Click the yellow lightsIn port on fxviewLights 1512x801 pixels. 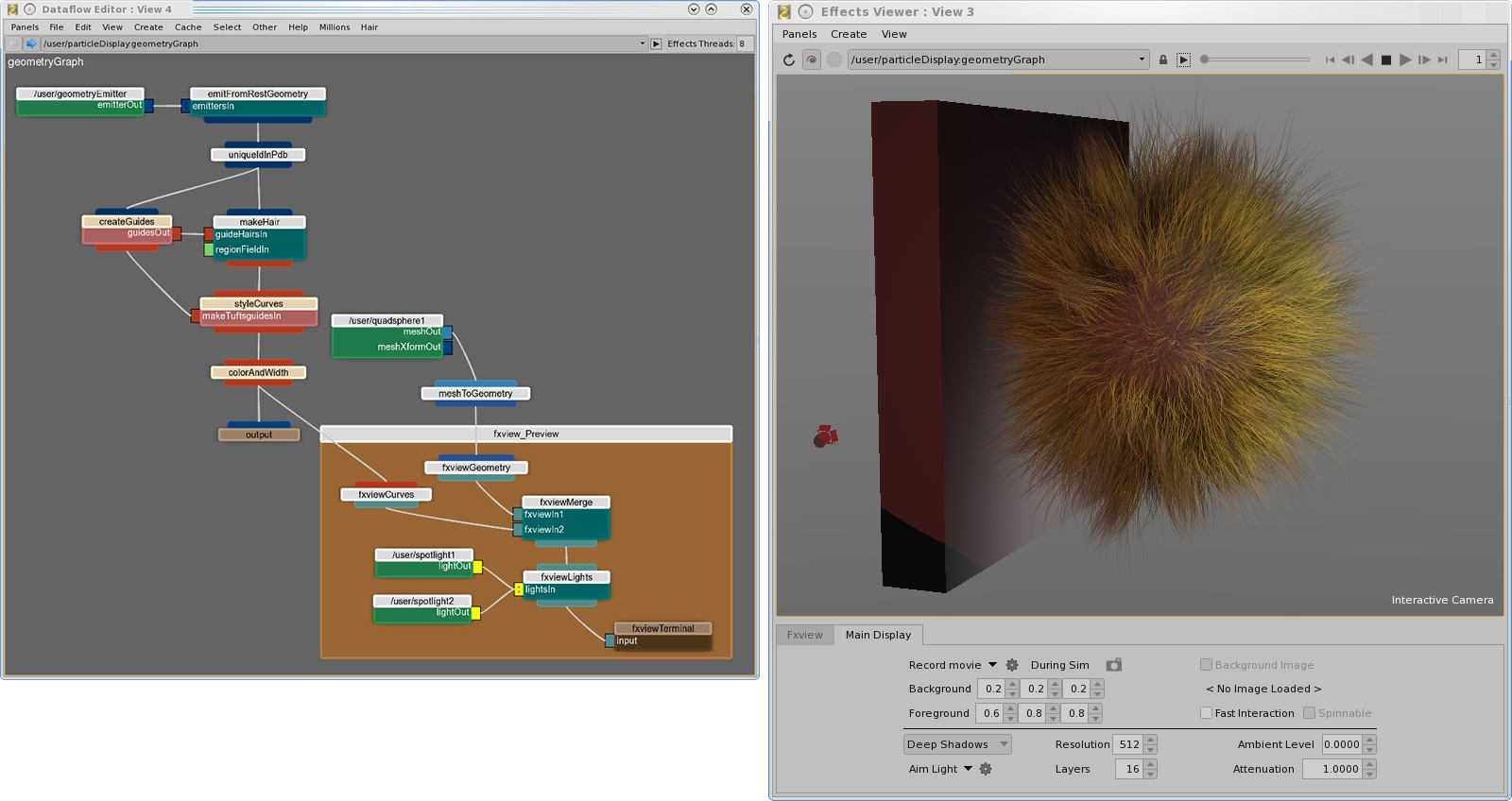[519, 589]
